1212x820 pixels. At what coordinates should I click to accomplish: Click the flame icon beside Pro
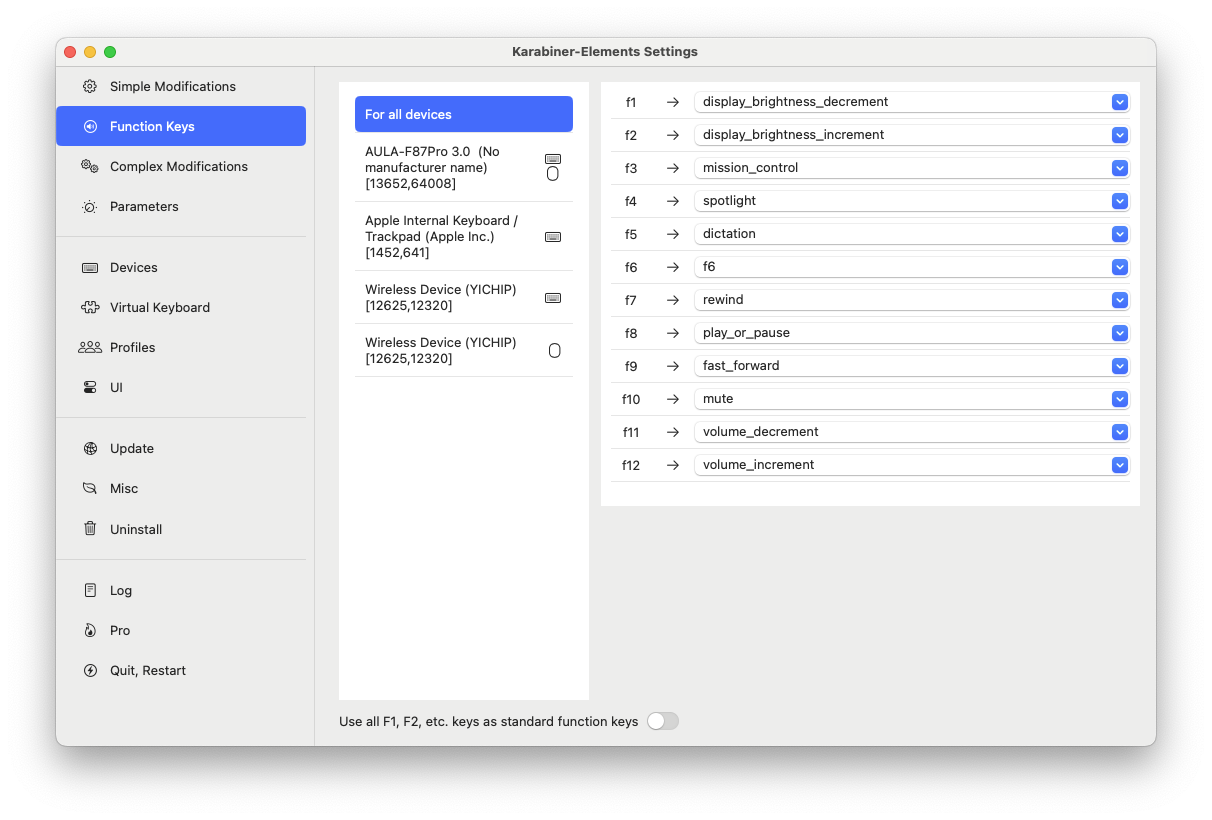pos(90,630)
